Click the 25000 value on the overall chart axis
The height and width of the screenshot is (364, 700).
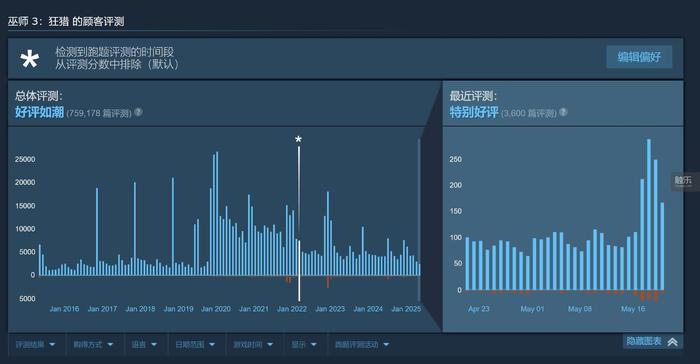[25, 159]
